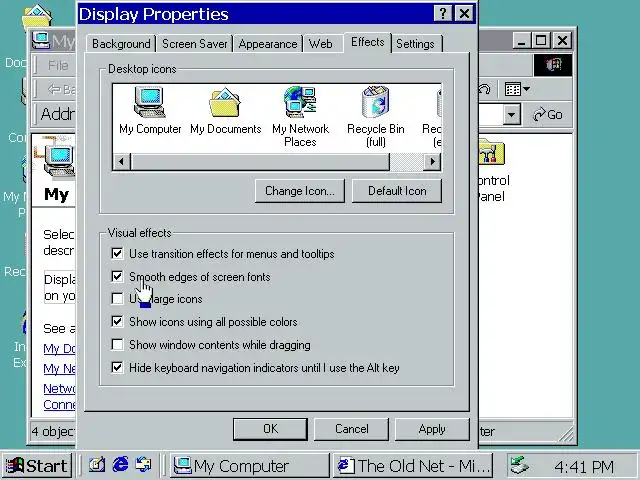Viewport: 640px width, 480px height.
Task: Click the Go button in My Computer
Action: coord(548,115)
